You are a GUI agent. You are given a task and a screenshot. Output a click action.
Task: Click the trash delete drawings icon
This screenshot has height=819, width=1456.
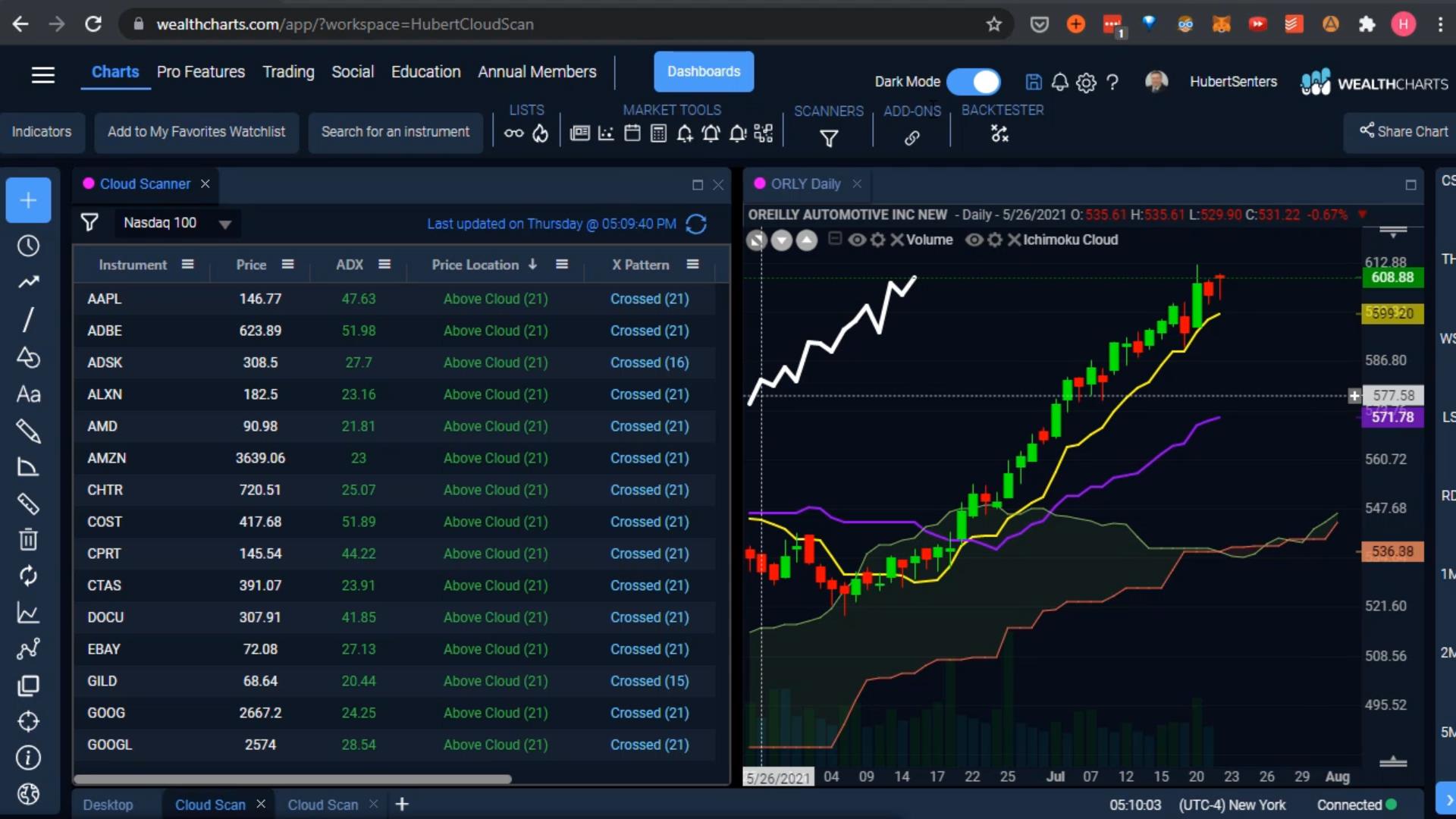[28, 539]
